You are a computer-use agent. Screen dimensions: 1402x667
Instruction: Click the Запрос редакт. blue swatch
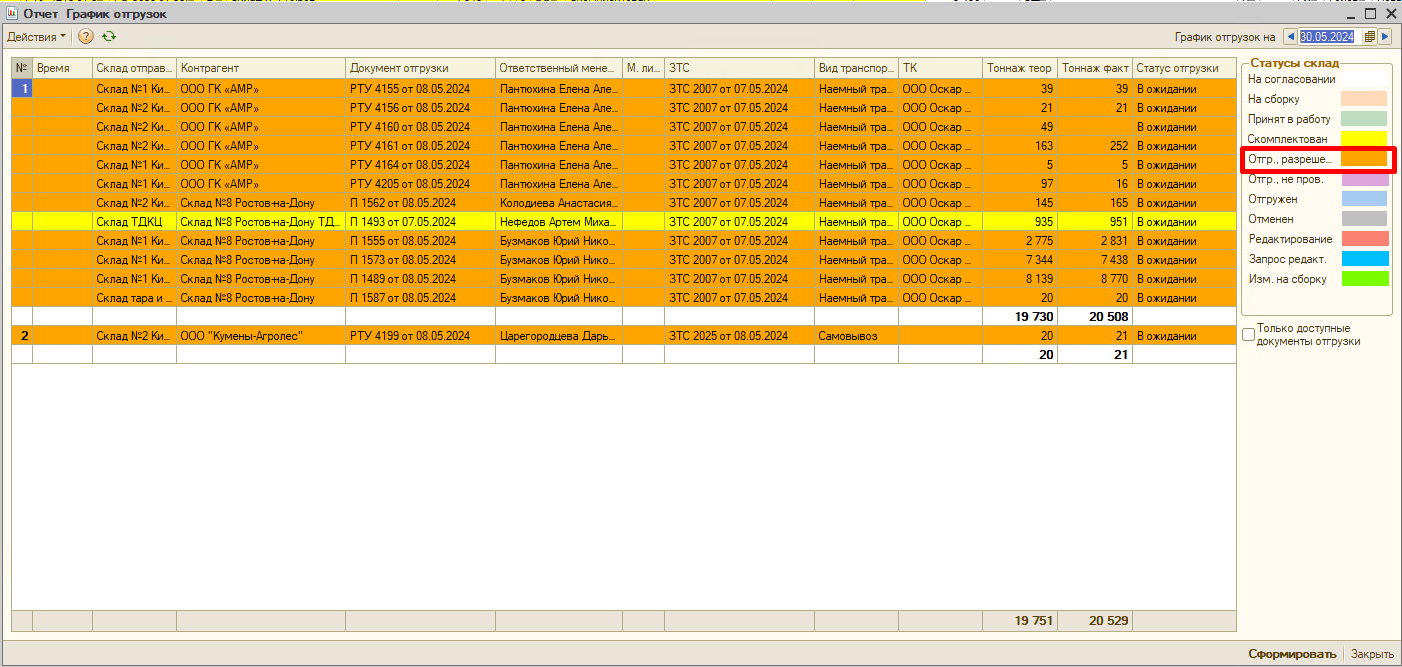point(1364,259)
